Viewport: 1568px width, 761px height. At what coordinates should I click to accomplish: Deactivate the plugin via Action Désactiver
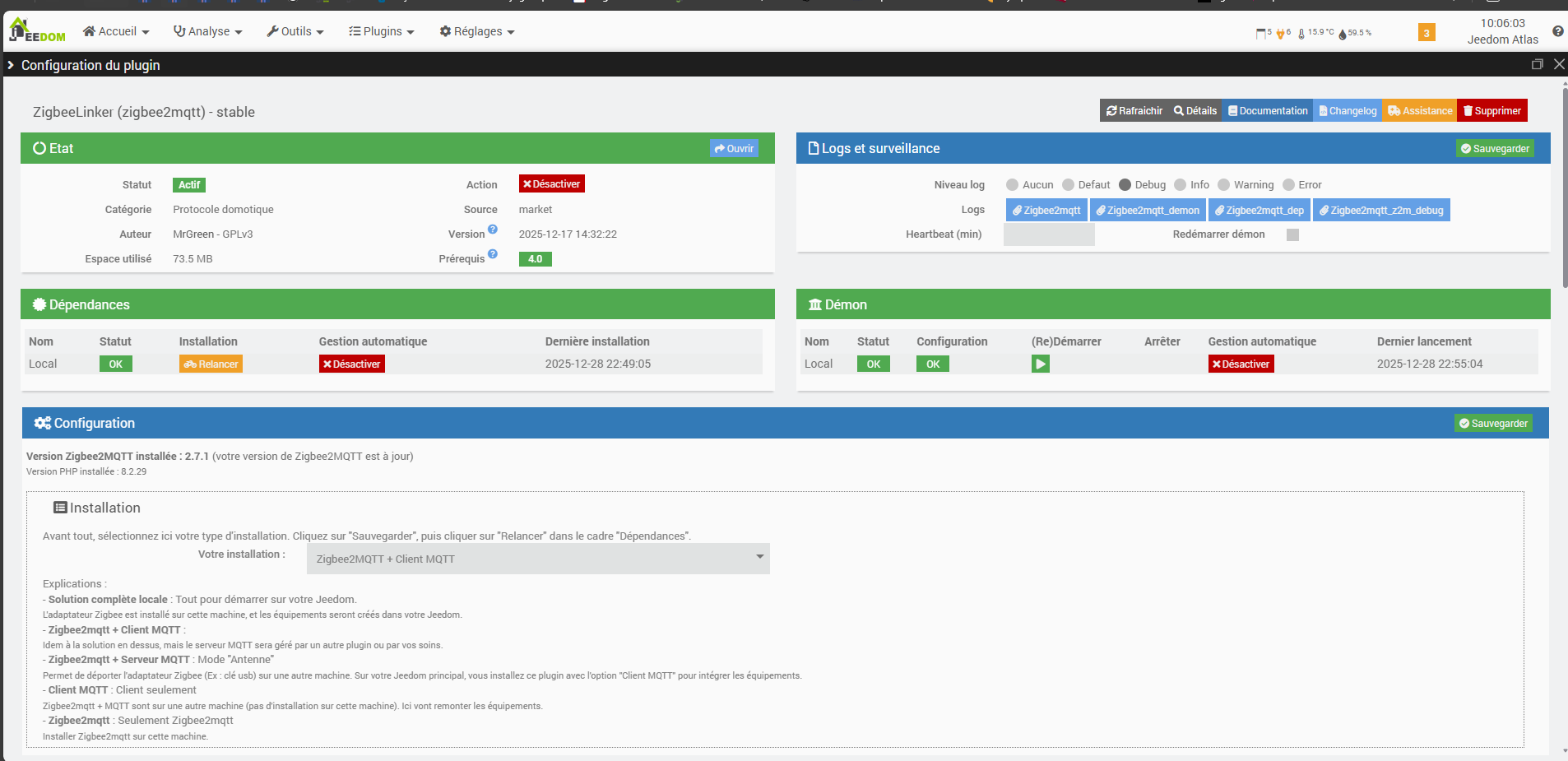[x=552, y=184]
